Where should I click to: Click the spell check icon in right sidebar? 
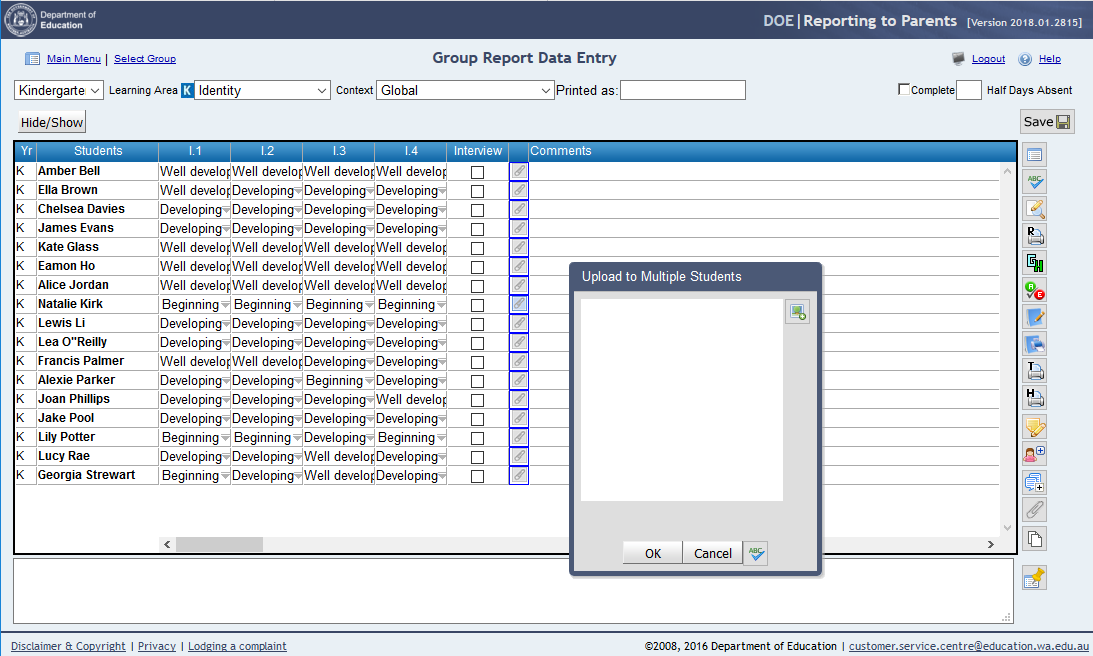point(1035,182)
